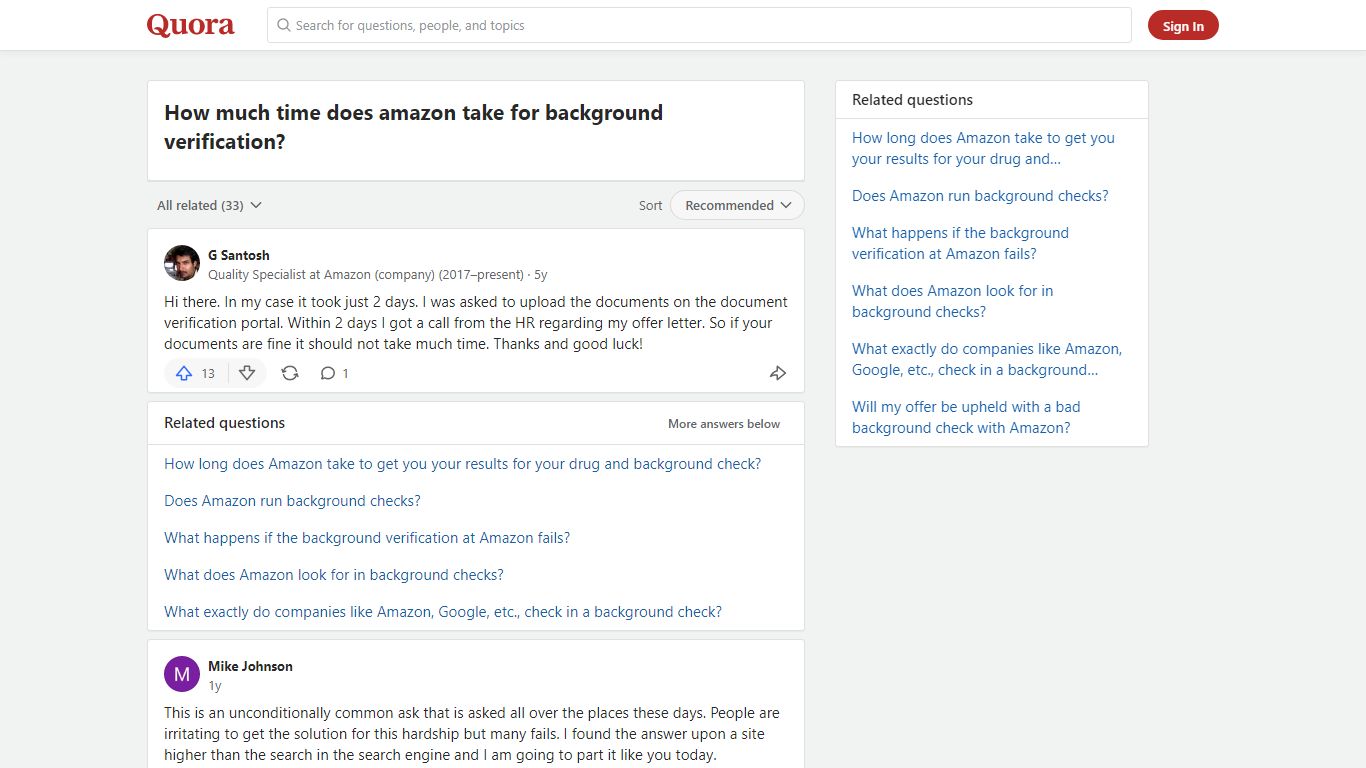This screenshot has height=768, width=1366.
Task: Open sidebar link about bad background check offer
Action: point(966,417)
